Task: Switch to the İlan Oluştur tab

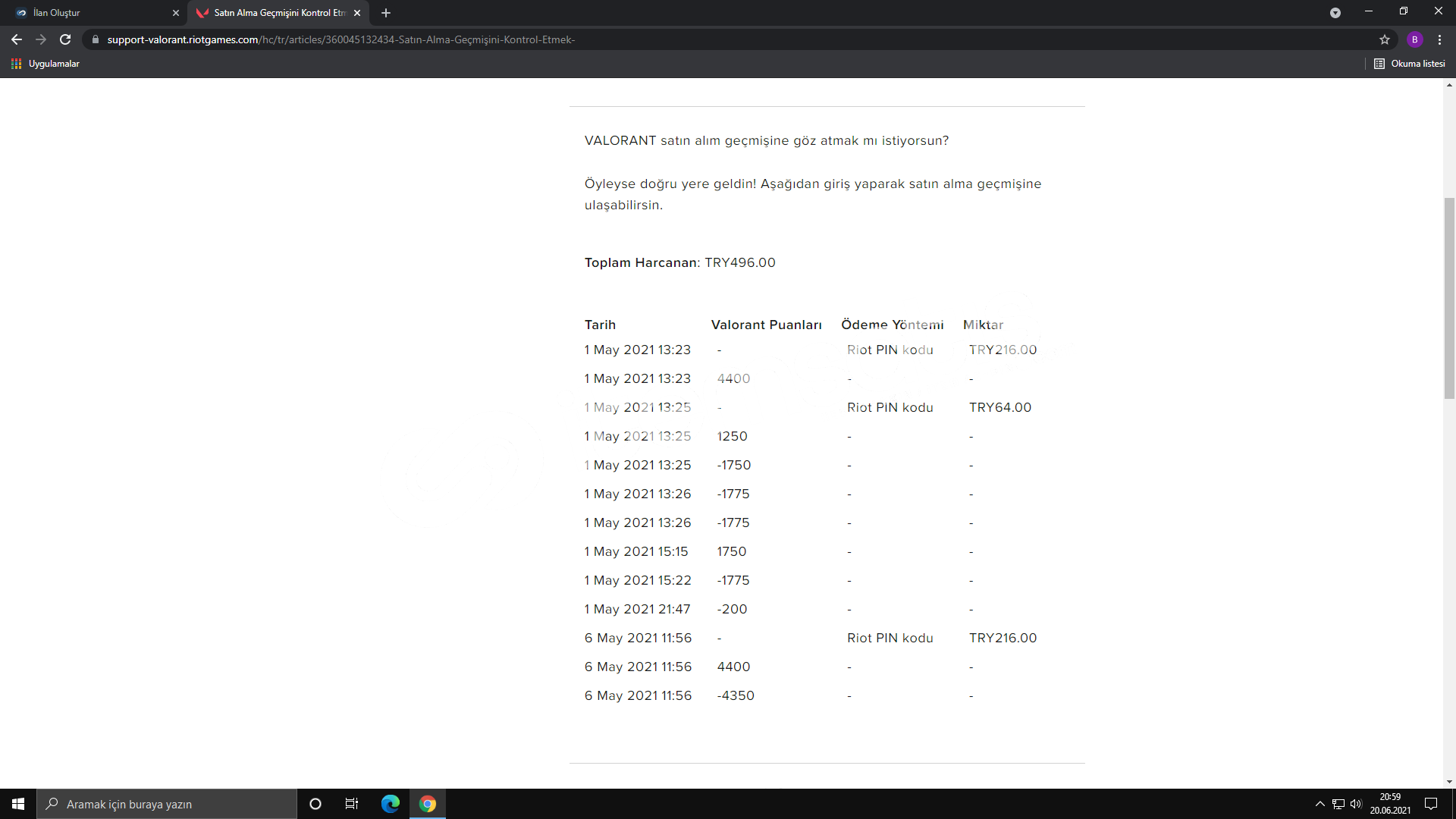Action: coord(95,13)
